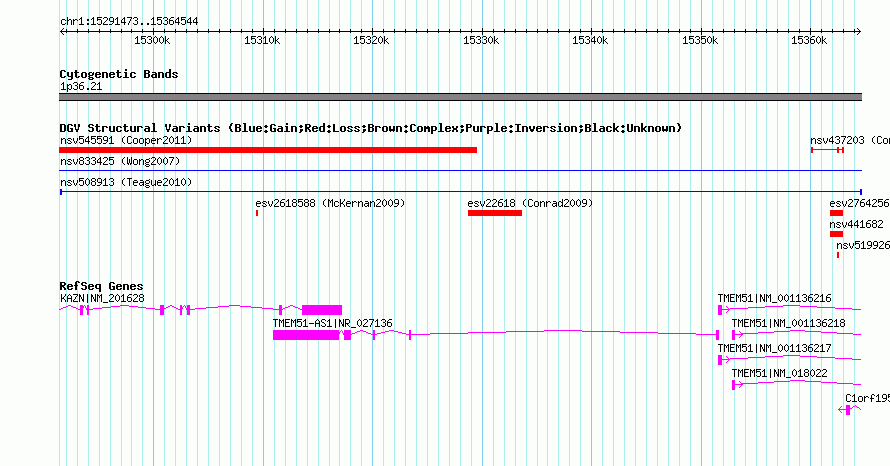The height and width of the screenshot is (466, 890).
Task: Click the Cytogenetic Bands track title
Action: (x=119, y=74)
